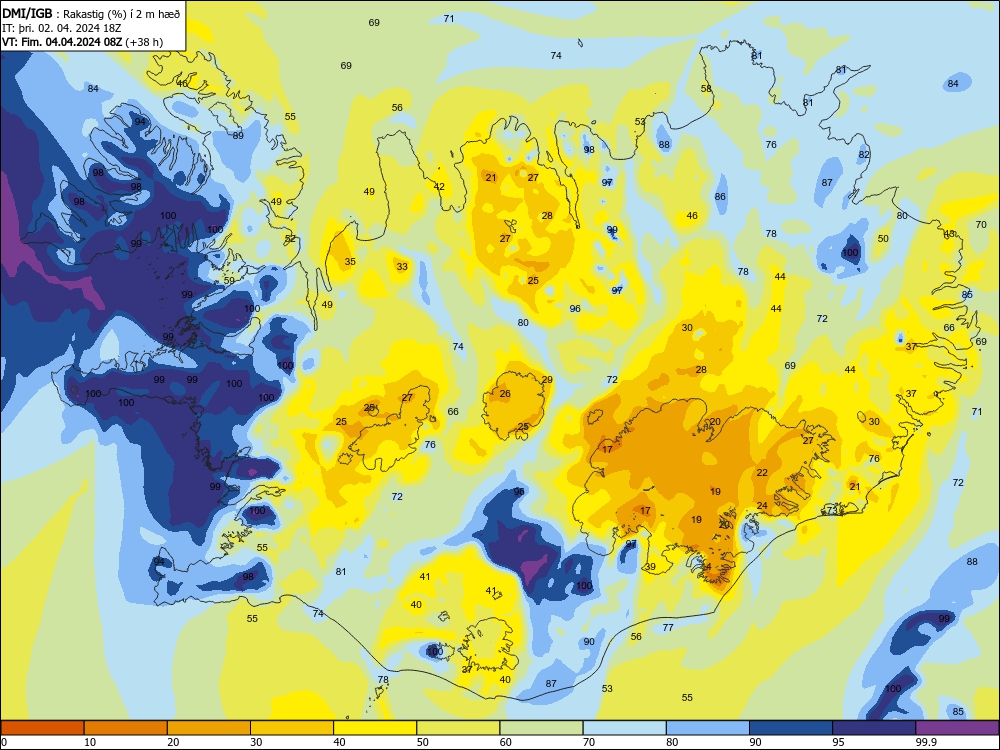Click the '60' label on the color scale
Screen dimensions: 1000x750
point(506,742)
